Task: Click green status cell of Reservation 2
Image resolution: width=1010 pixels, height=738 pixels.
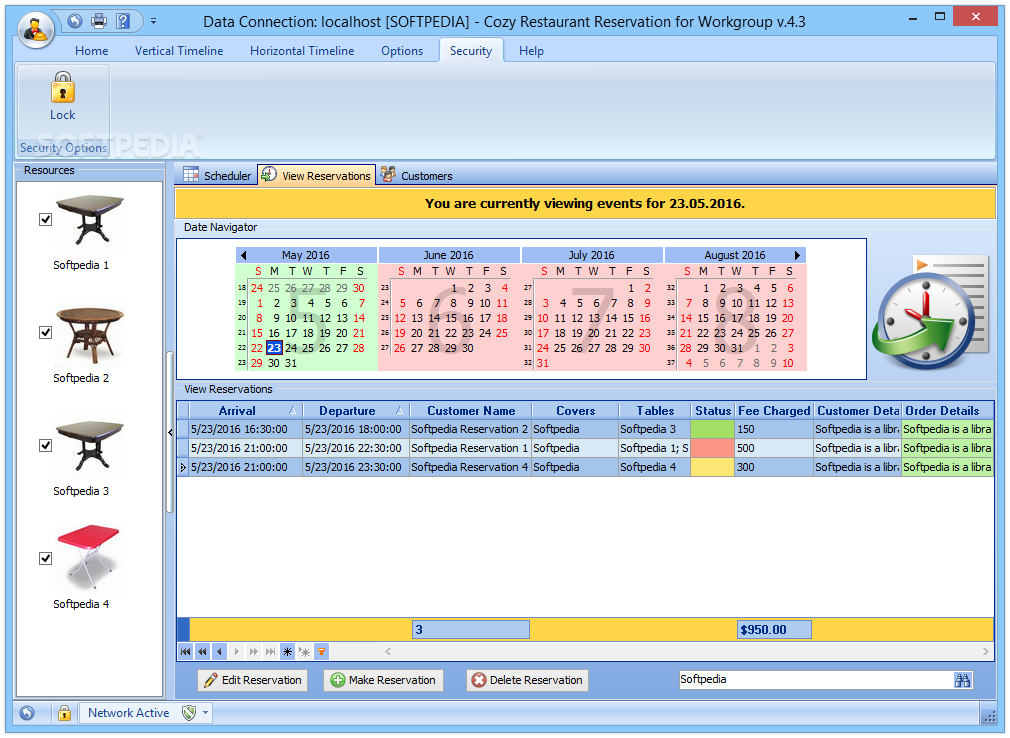Action: (712, 429)
